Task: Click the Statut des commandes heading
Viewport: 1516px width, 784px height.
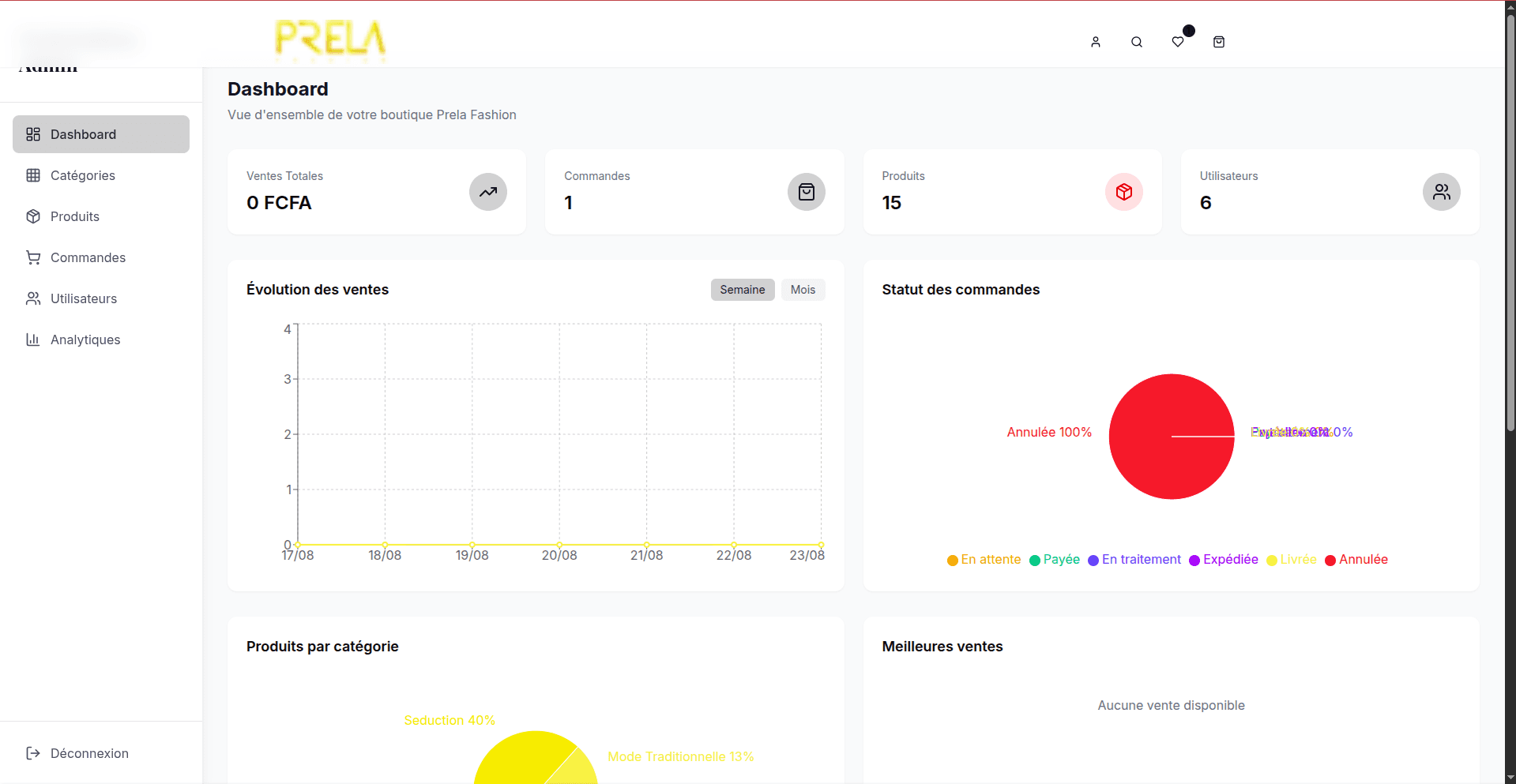Action: click(961, 290)
